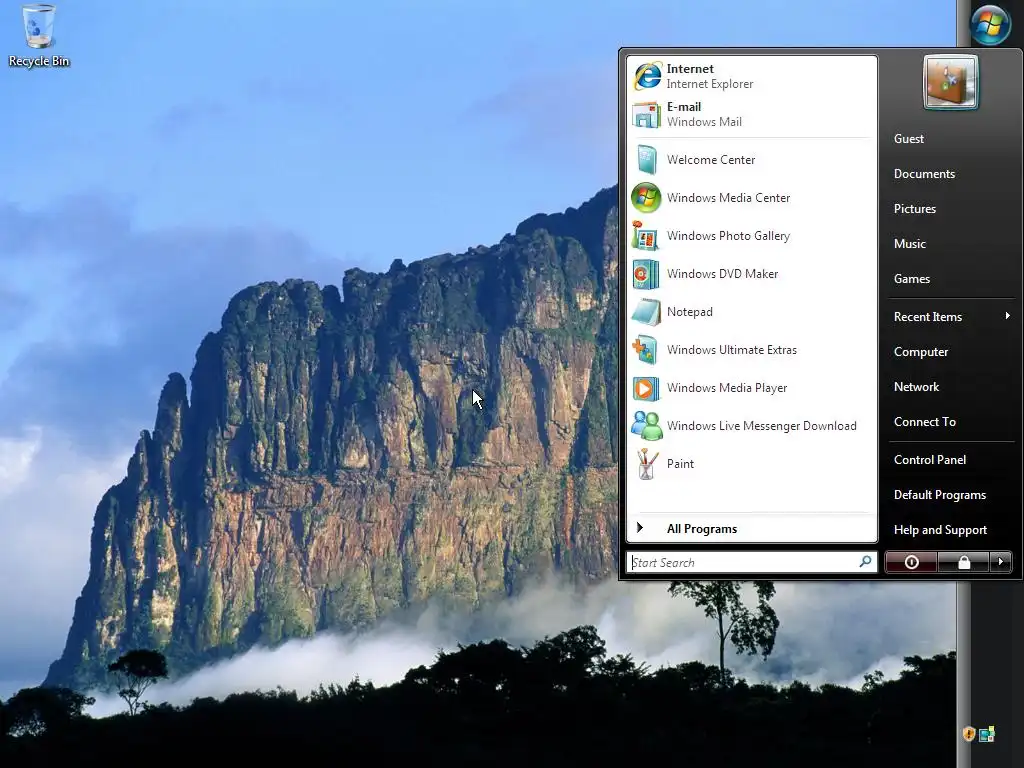This screenshot has height=768, width=1024.
Task: Open Windows Photo Gallery icon
Action: point(646,236)
